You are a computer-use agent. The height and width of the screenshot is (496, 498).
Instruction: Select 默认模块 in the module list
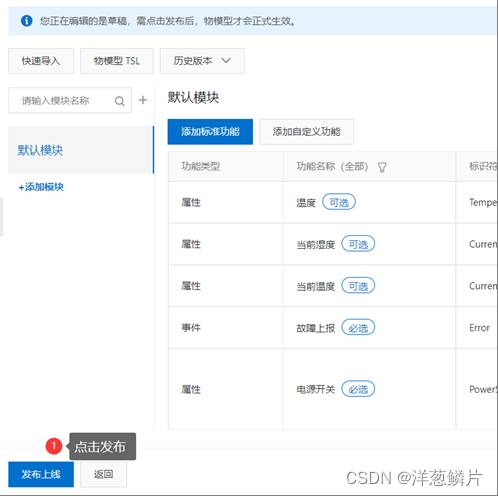(x=80, y=150)
